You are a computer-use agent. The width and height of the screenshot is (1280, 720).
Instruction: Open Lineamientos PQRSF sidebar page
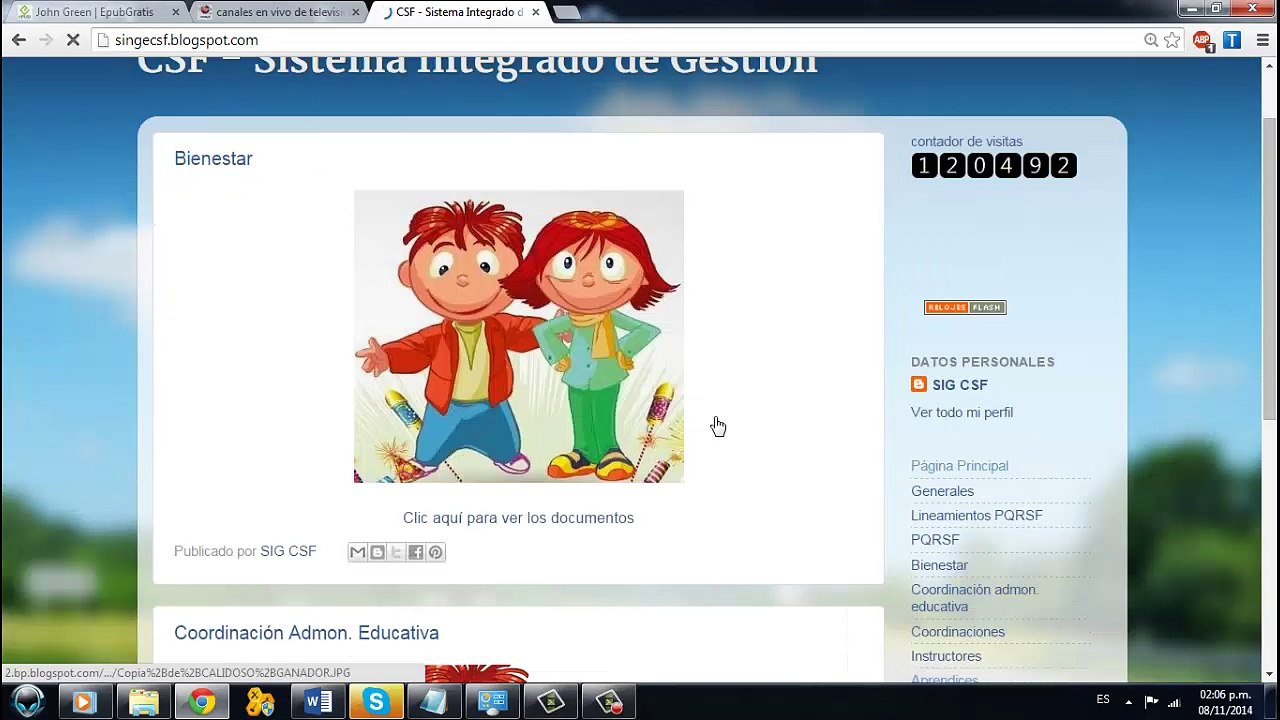tap(977, 515)
